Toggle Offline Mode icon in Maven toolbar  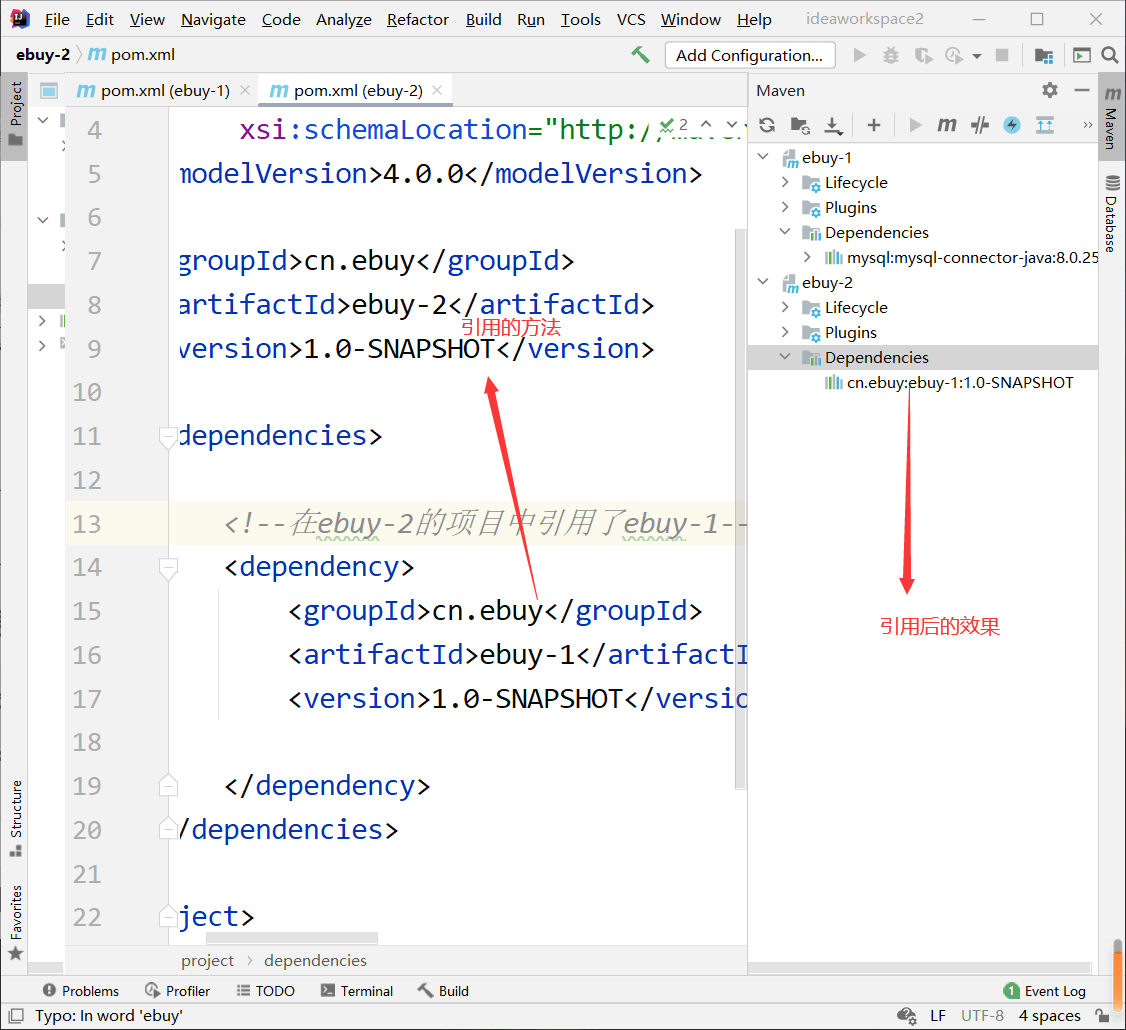[x=1012, y=126]
